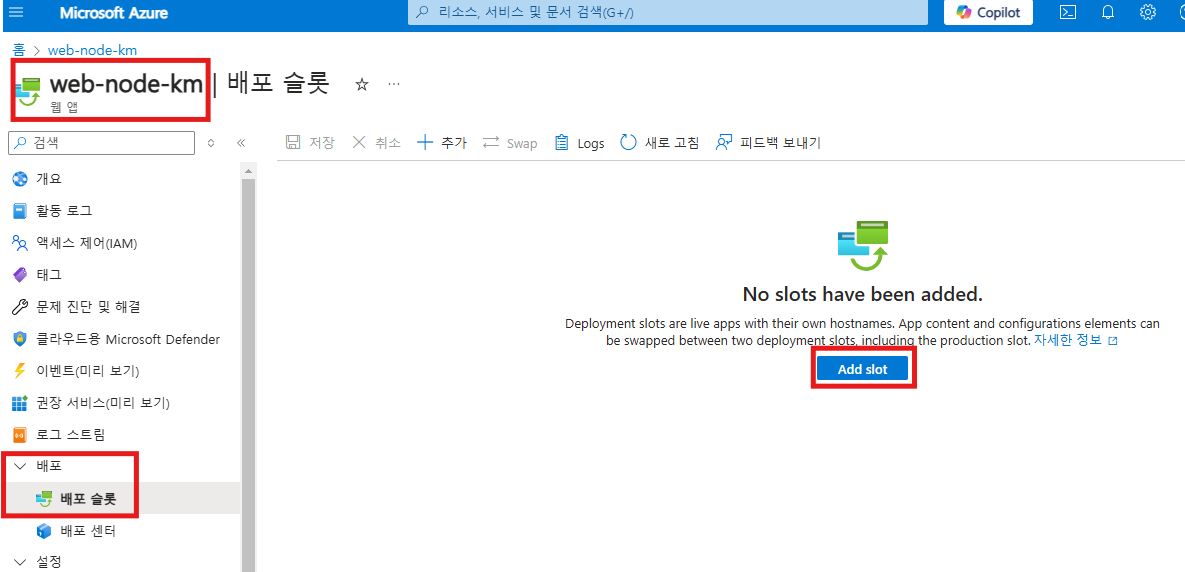This screenshot has height=572, width=1185.
Task: Click the Swap toolbar button
Action: click(x=510, y=143)
